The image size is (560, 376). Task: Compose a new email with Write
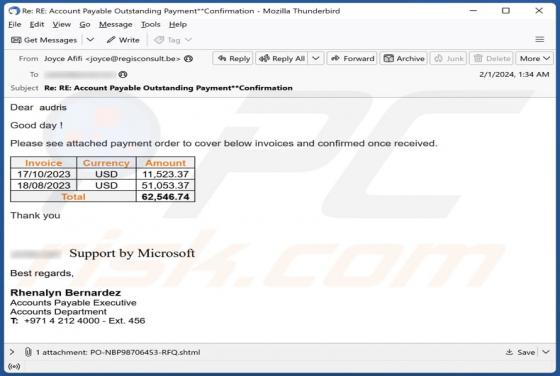(x=123, y=40)
